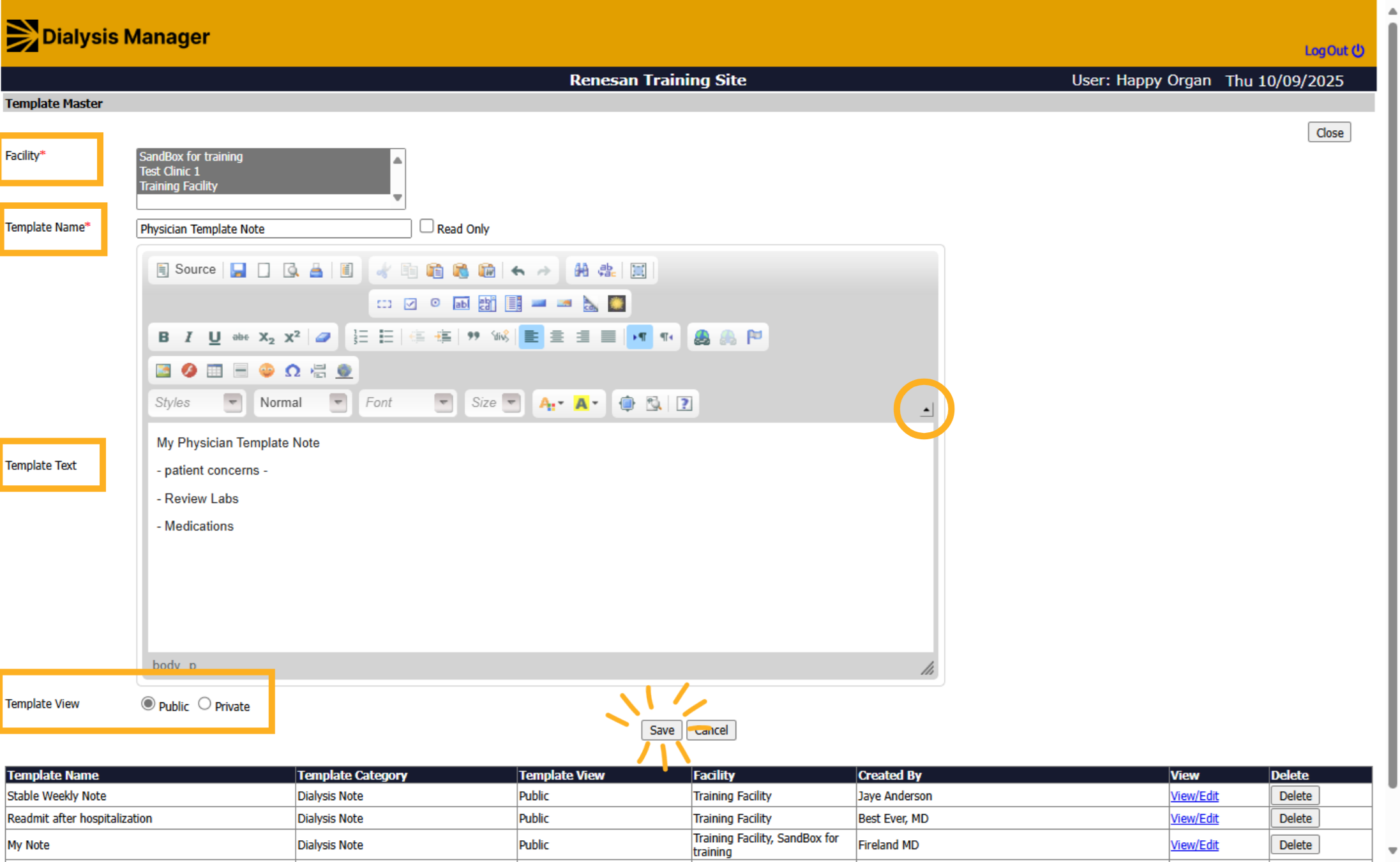Insert a special character (omega icon)

click(x=292, y=371)
